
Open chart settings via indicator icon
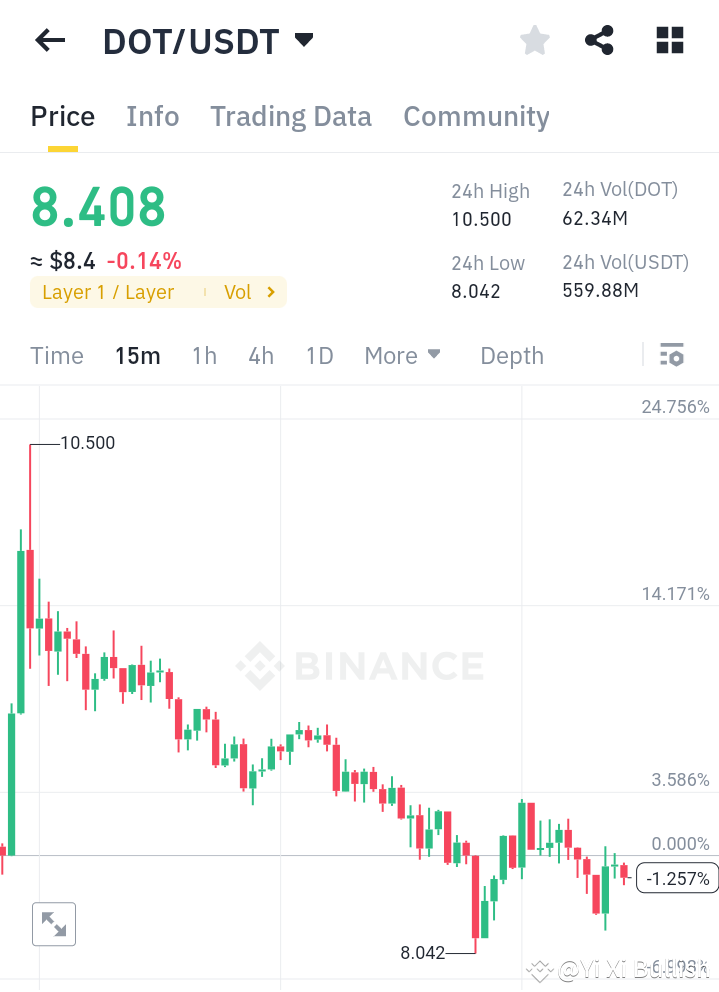672,355
